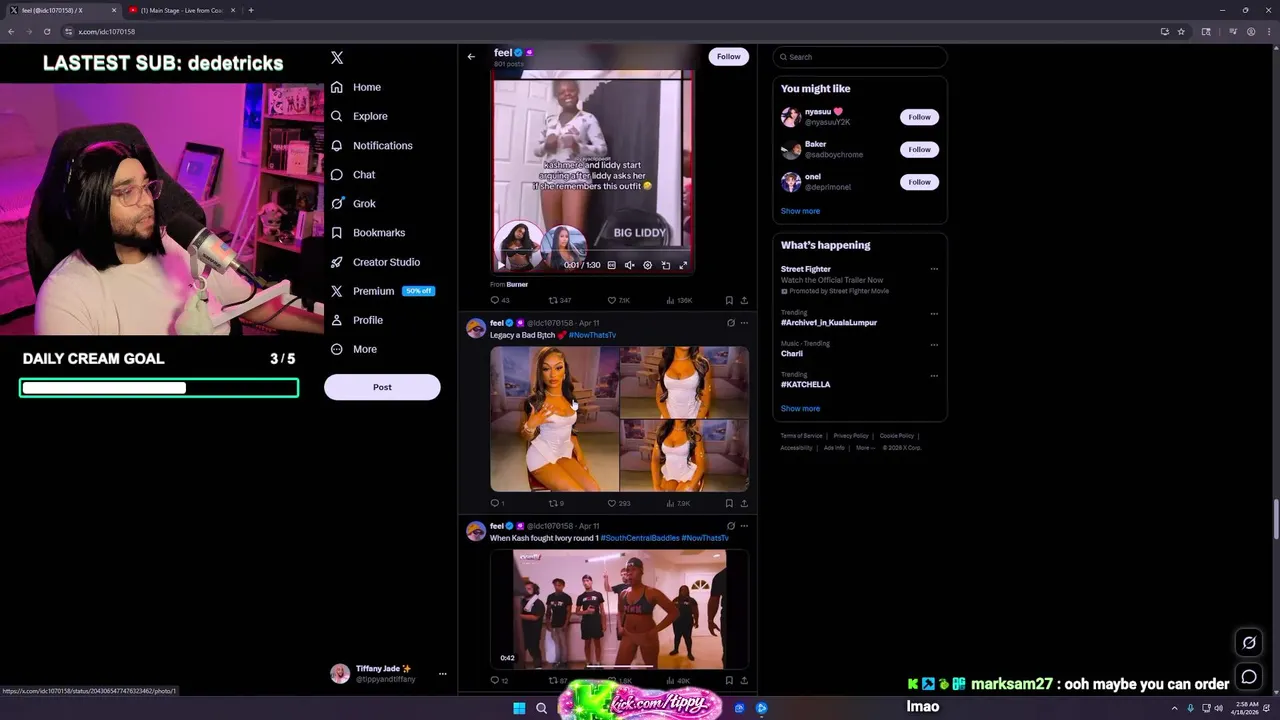Open Premium 50% off offer
Viewport: 1280px width, 720px height.
point(381,291)
